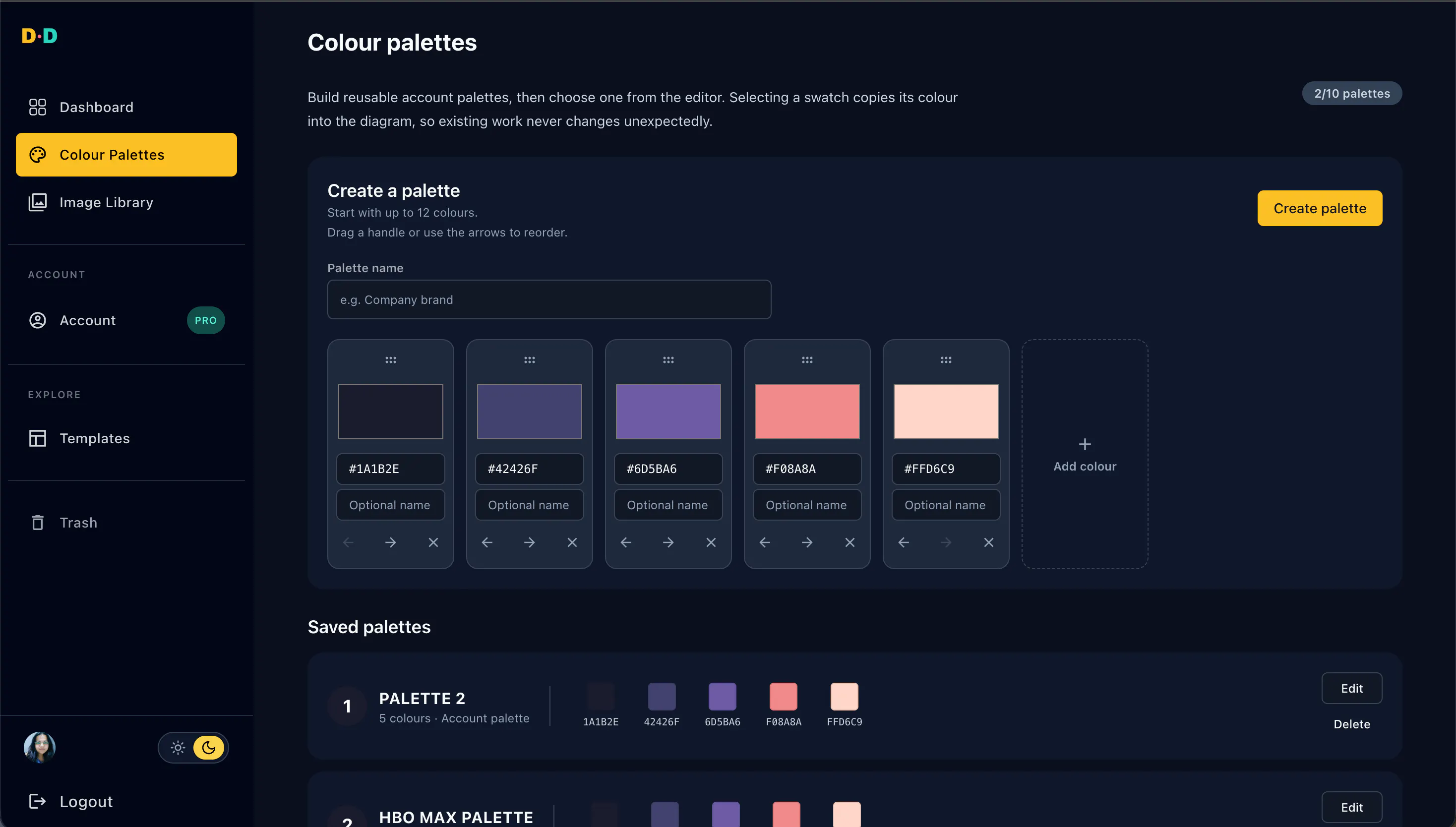Click Optional name under #42426F

(x=530, y=505)
